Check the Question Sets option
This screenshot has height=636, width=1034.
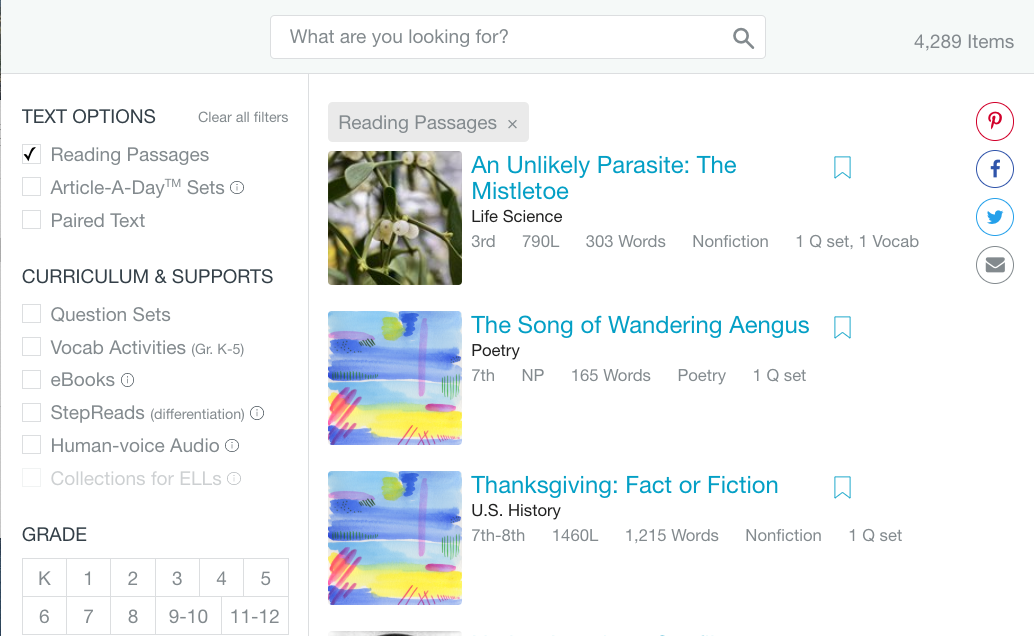[32, 314]
